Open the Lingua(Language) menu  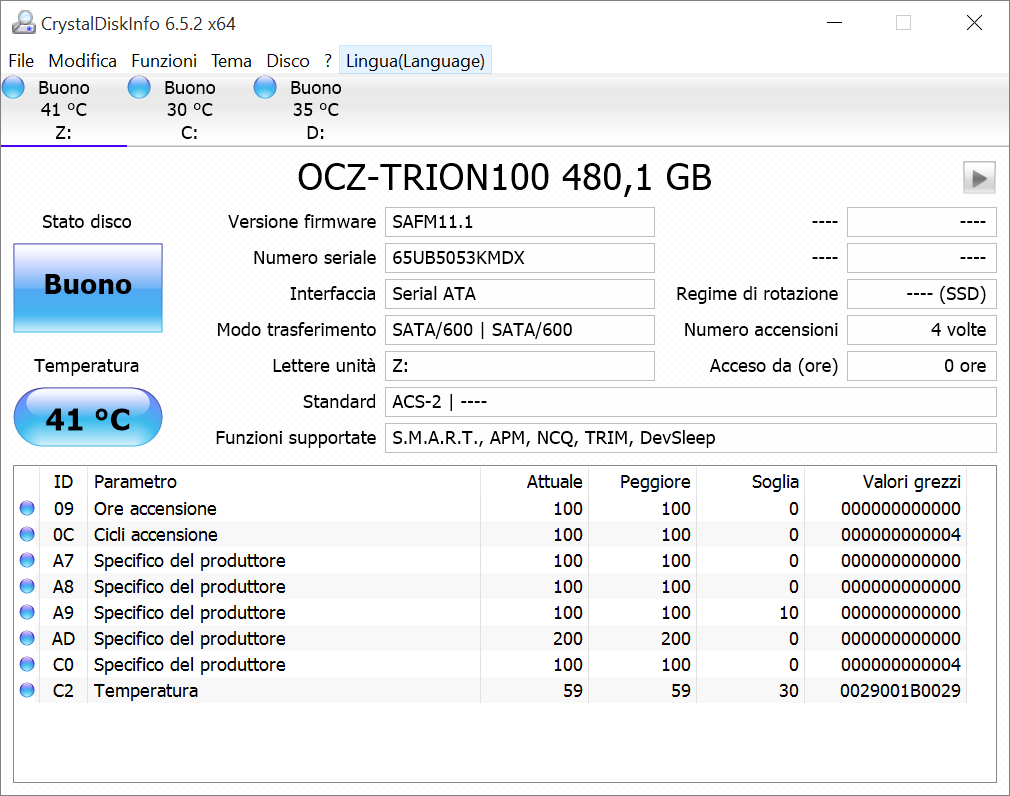(x=415, y=61)
